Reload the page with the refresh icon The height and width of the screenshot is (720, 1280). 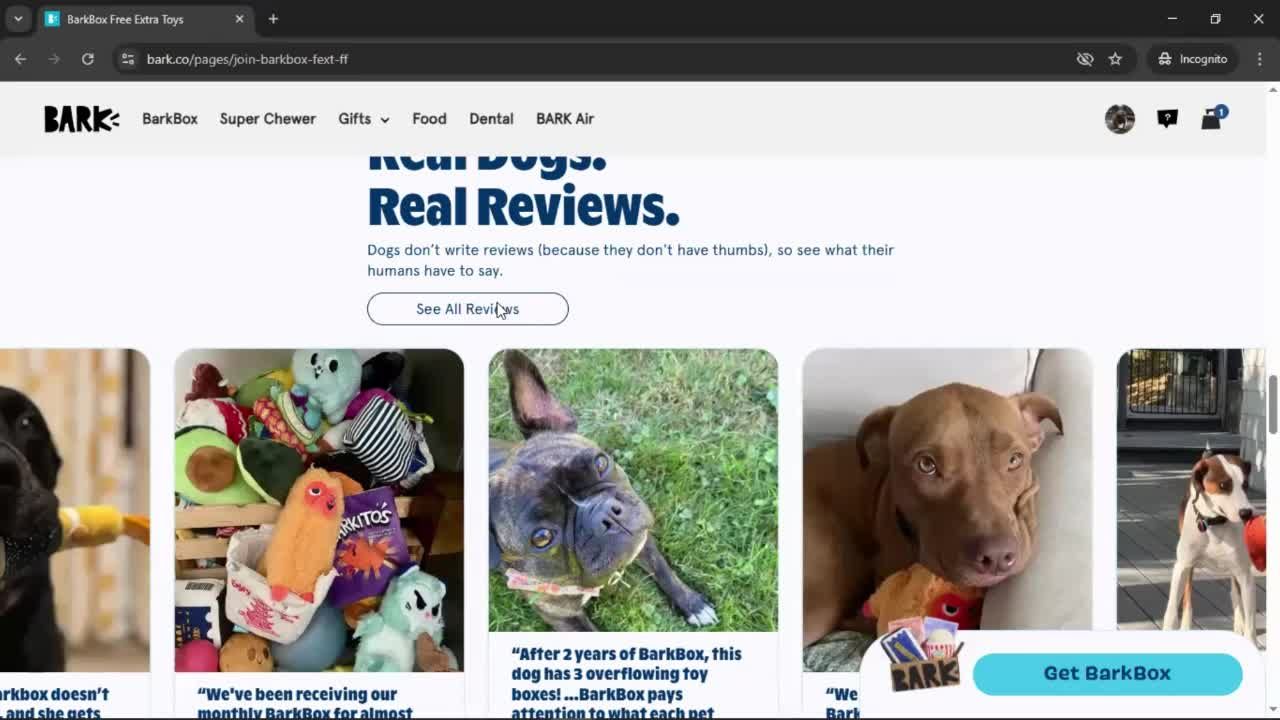point(88,59)
